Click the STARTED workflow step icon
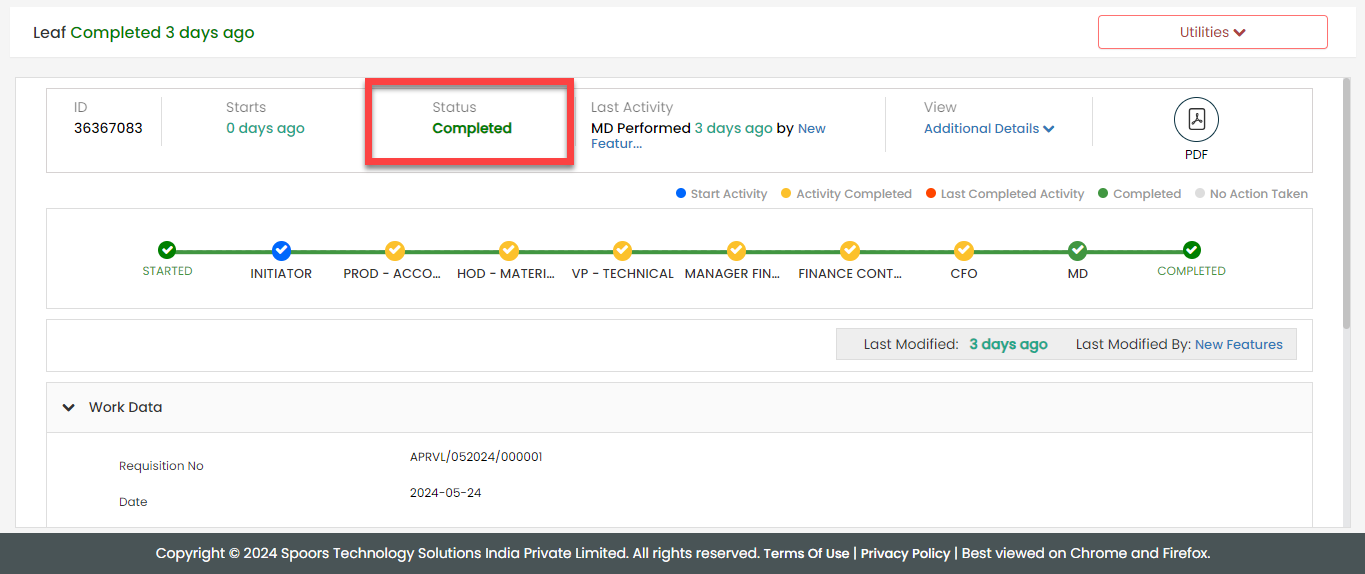1365x574 pixels. click(167, 250)
